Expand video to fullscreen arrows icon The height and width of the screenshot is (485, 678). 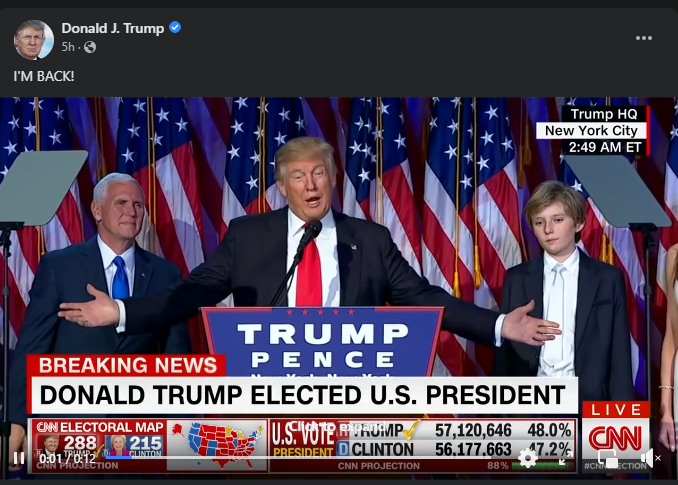[x=566, y=457]
